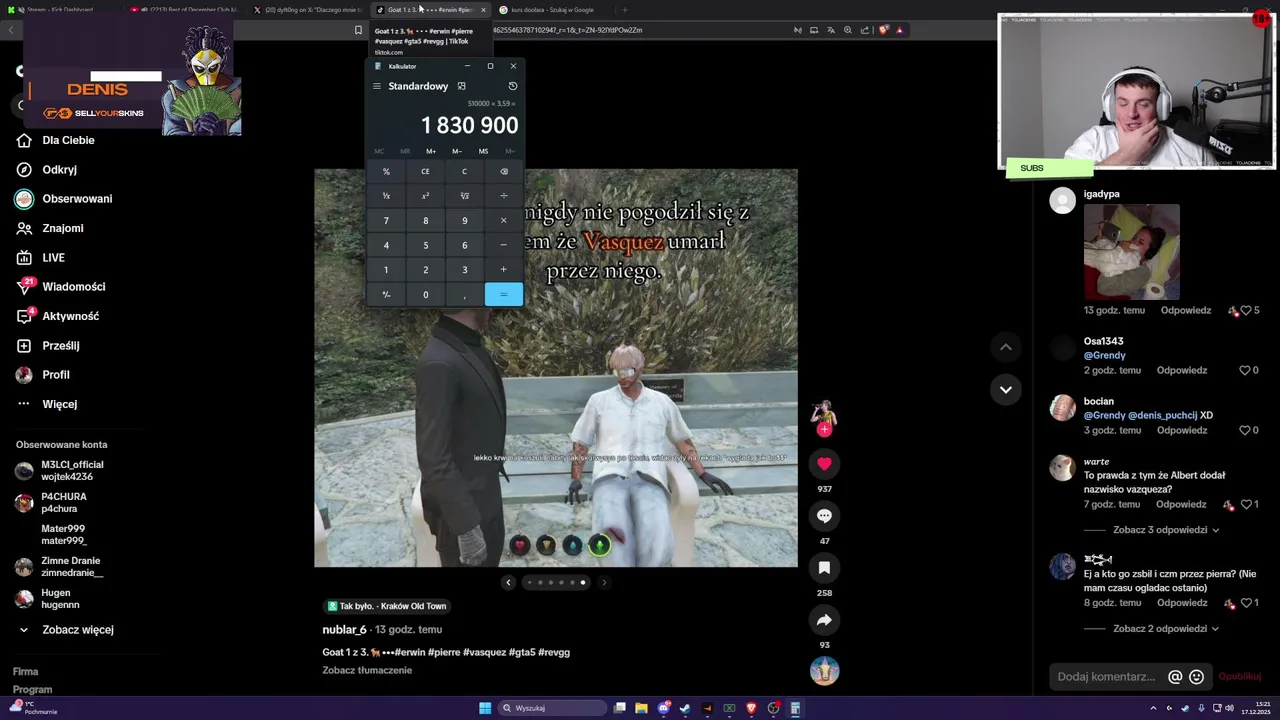Show previous slide in the photo carousel
Viewport: 1280px width, 720px height.
[508, 582]
